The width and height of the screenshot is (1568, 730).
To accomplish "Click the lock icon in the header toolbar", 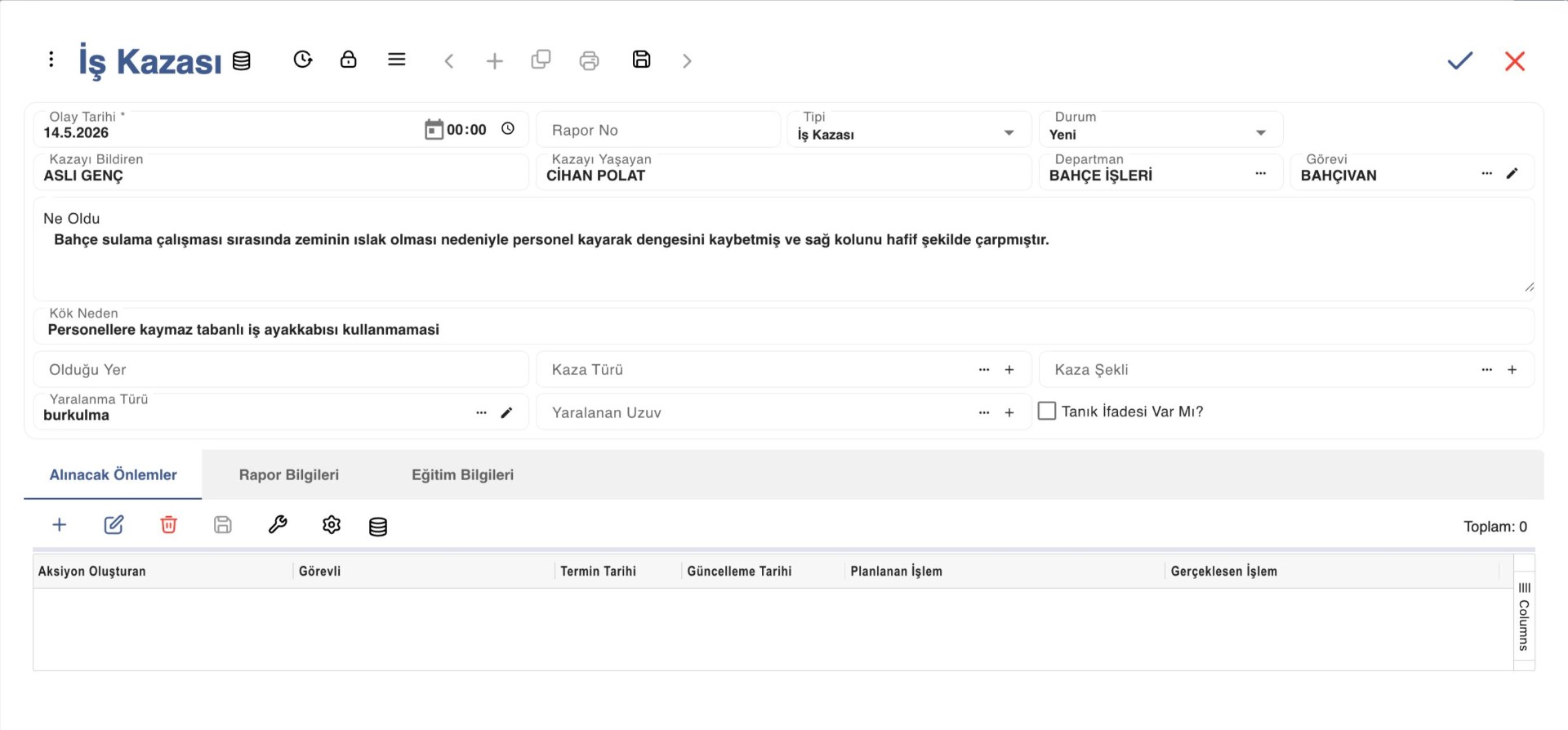I will (349, 60).
